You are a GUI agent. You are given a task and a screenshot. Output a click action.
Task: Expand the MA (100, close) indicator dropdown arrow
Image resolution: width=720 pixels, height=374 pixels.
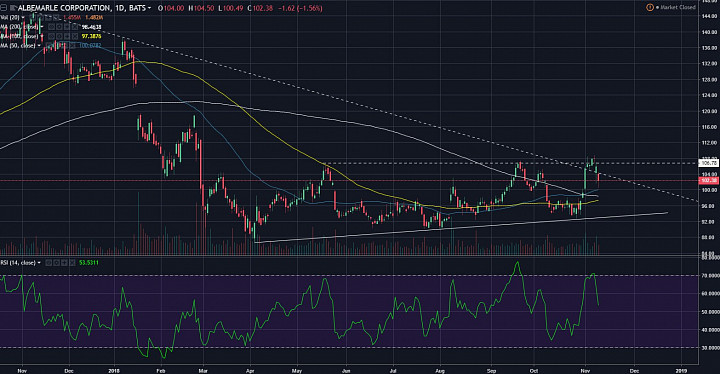click(42, 36)
